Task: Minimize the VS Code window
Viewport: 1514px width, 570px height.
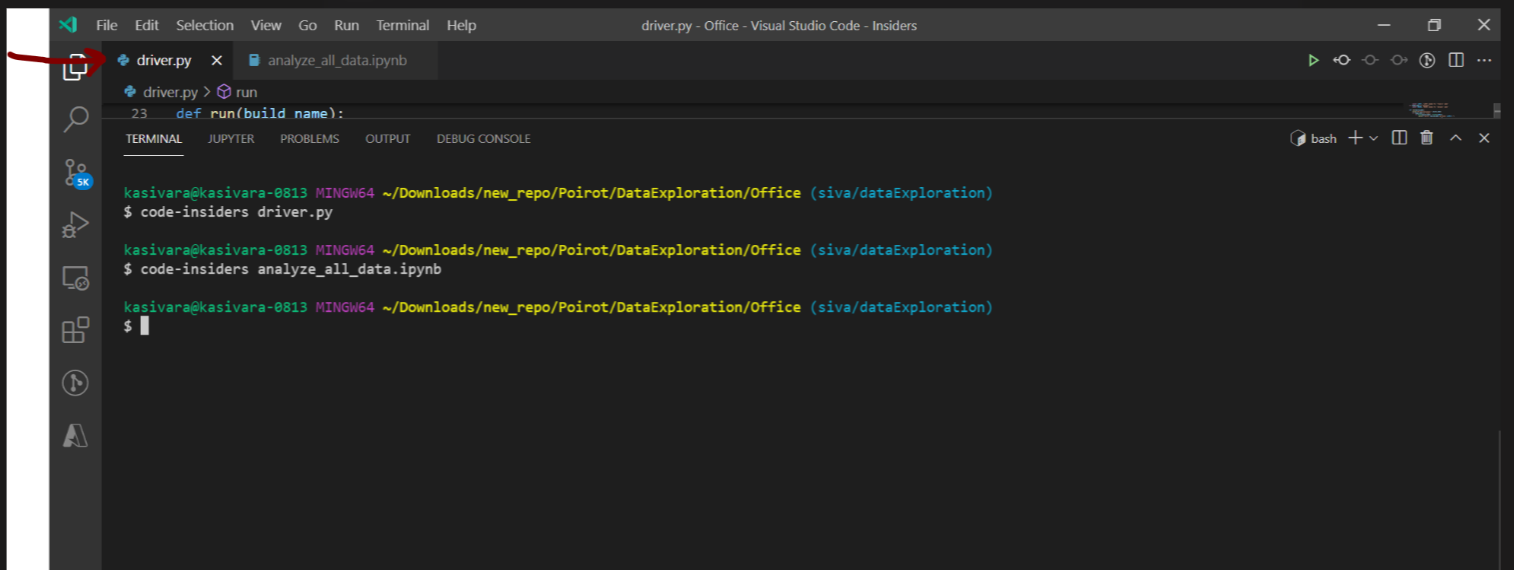Action: [1385, 25]
